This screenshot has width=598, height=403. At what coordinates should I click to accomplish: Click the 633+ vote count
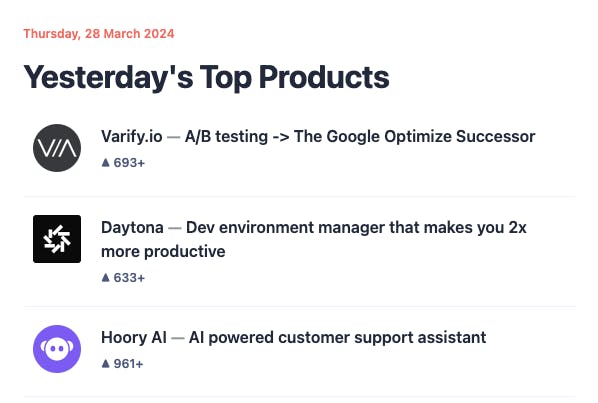[129, 278]
